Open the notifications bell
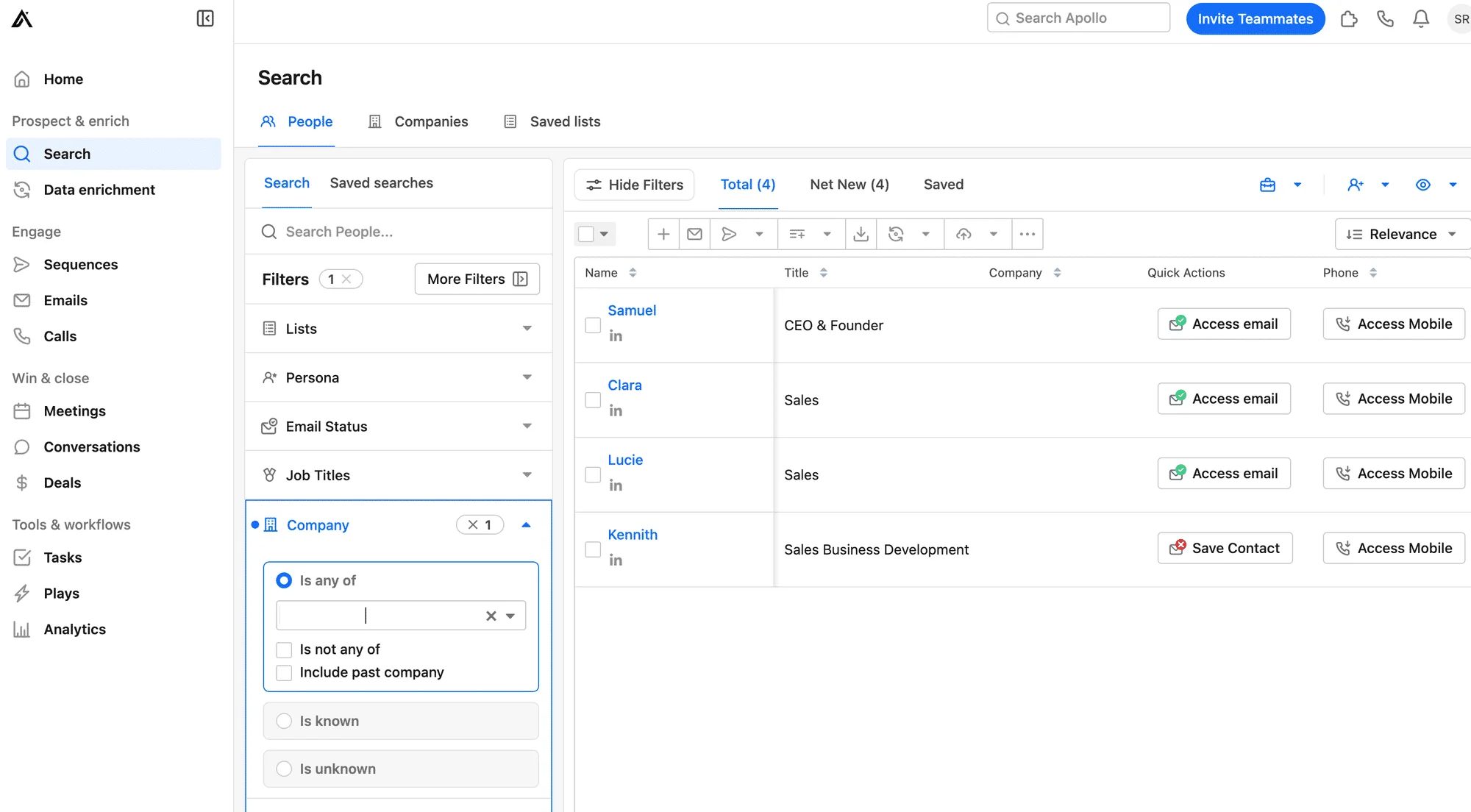Viewport: 1471px width, 812px height. tap(1421, 18)
